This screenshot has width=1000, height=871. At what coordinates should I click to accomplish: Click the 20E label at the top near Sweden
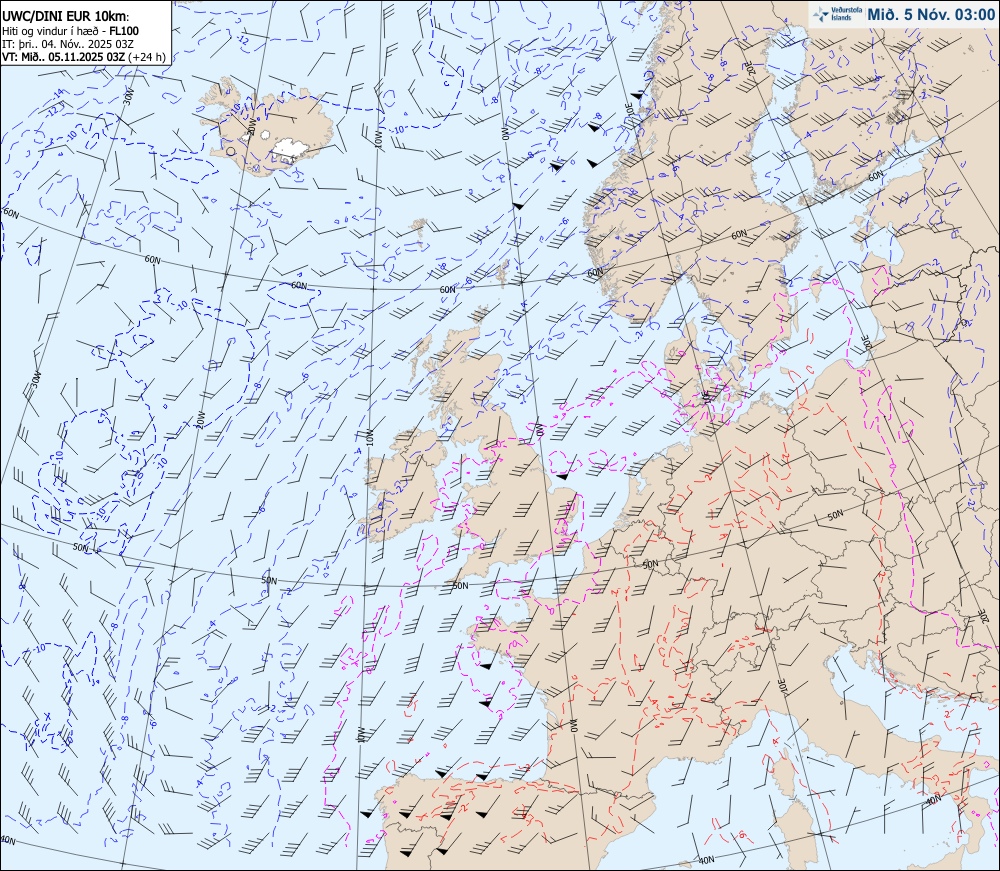pos(751,68)
